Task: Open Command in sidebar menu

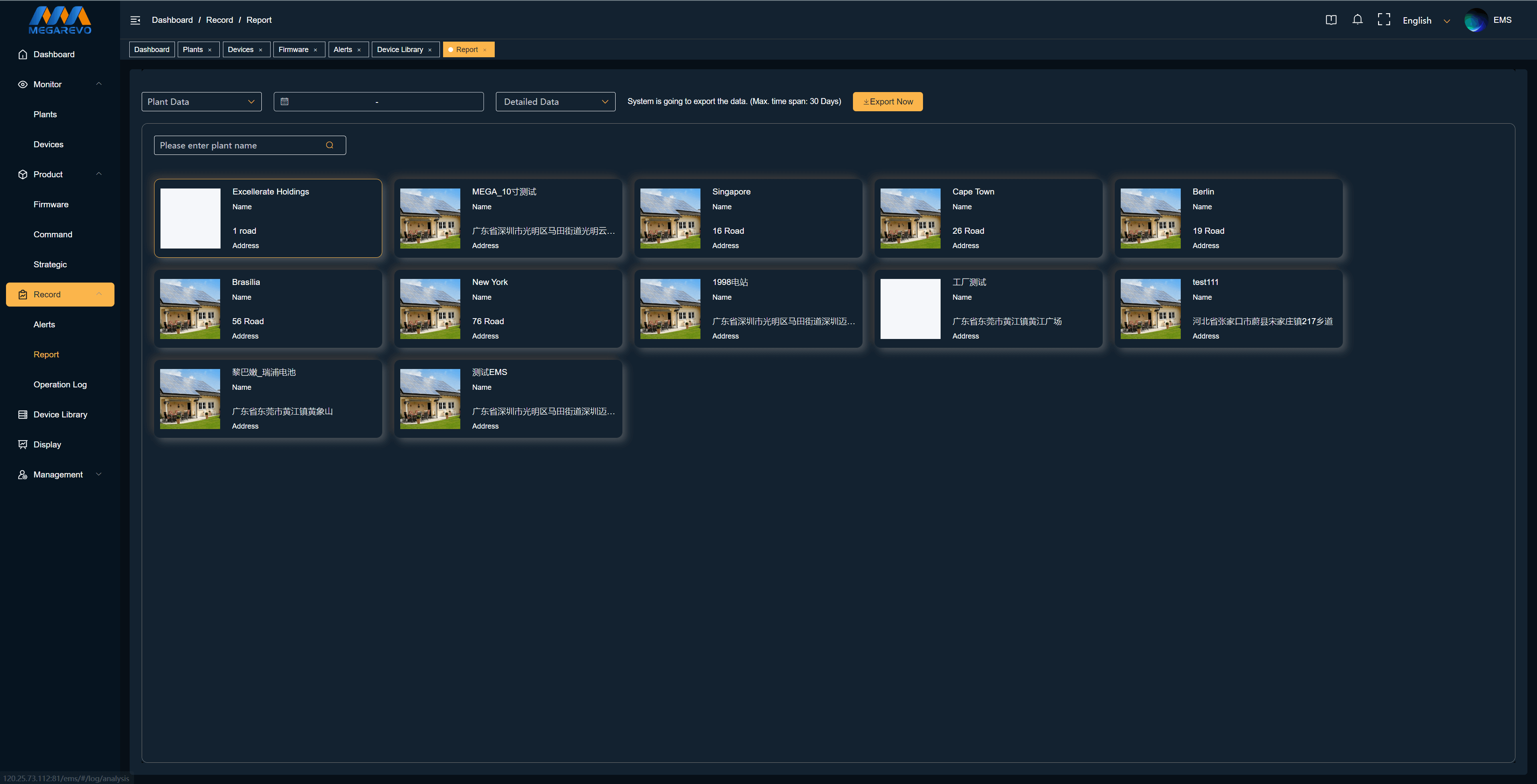Action: pos(52,235)
